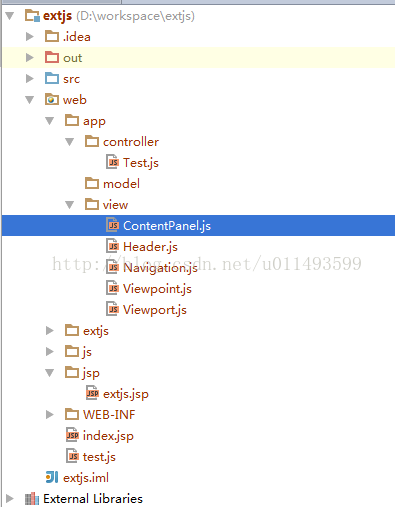
Task: Select the Viewpoint.js file
Action: pyautogui.click(x=157, y=289)
